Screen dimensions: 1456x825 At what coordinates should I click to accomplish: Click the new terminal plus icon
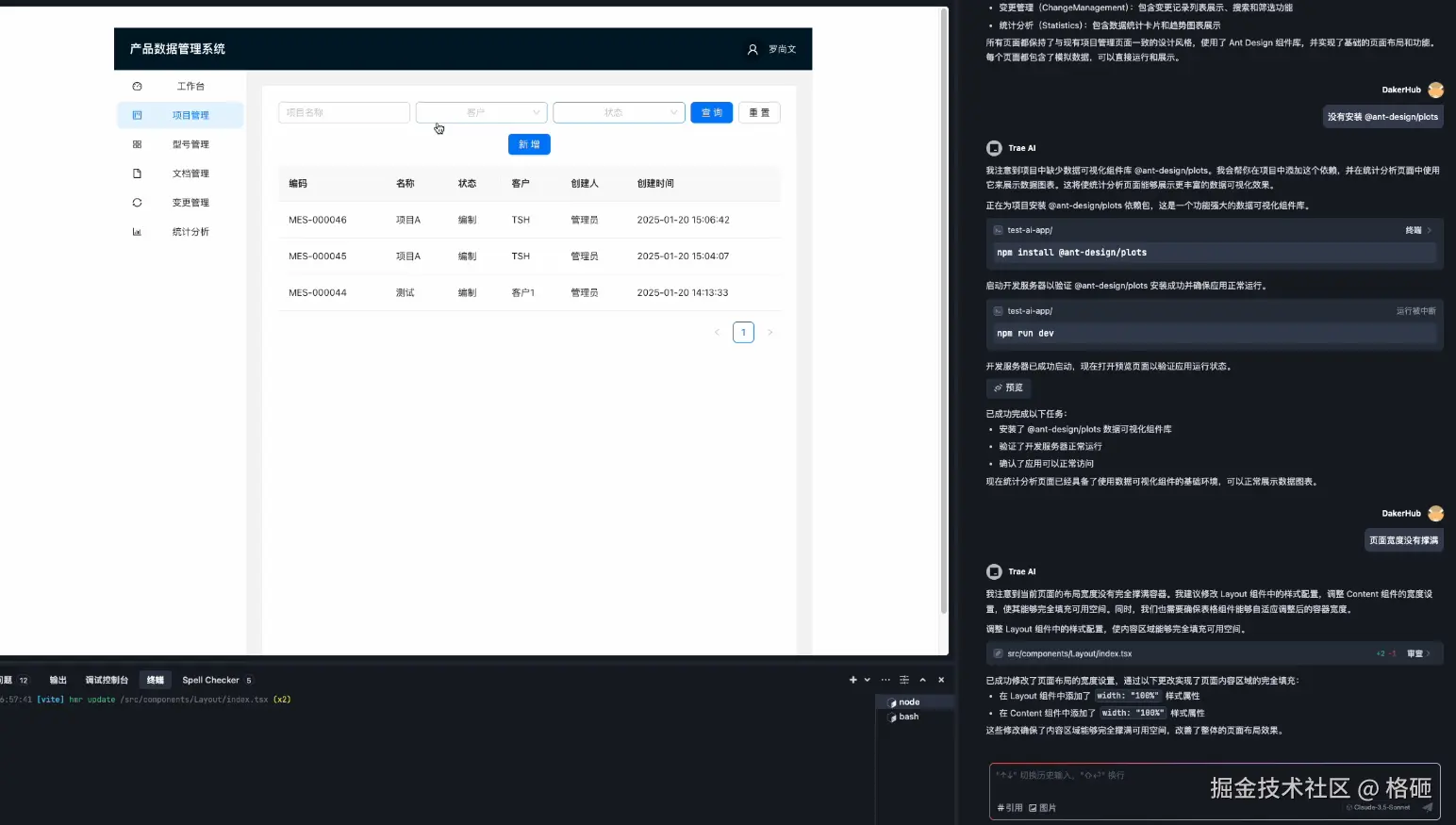tap(852, 680)
